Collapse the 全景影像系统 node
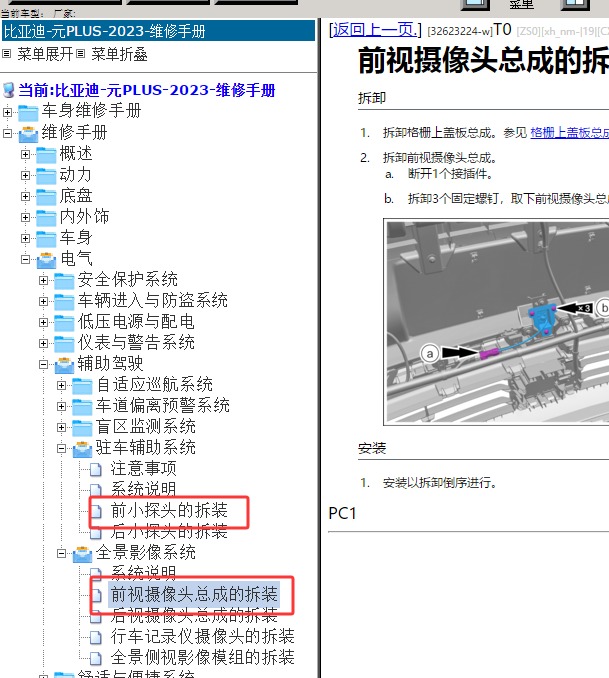The height and width of the screenshot is (678, 609). point(62,553)
